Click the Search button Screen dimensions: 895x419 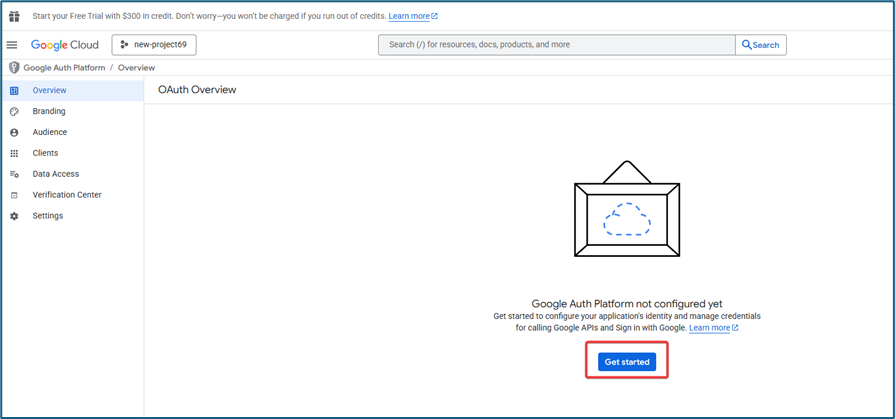coord(760,45)
